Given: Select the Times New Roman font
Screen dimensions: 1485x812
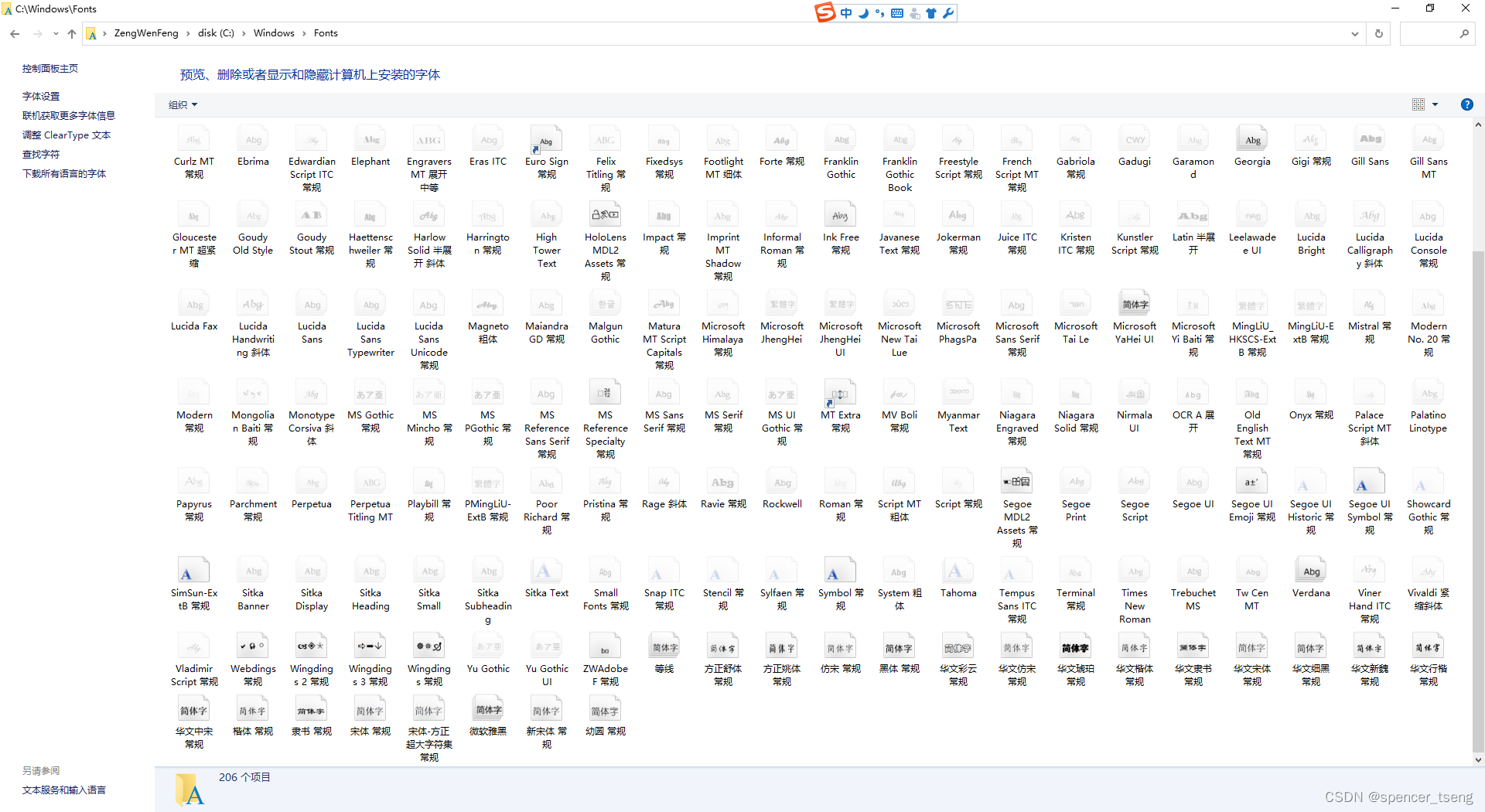Looking at the screenshot, I should (1135, 591).
